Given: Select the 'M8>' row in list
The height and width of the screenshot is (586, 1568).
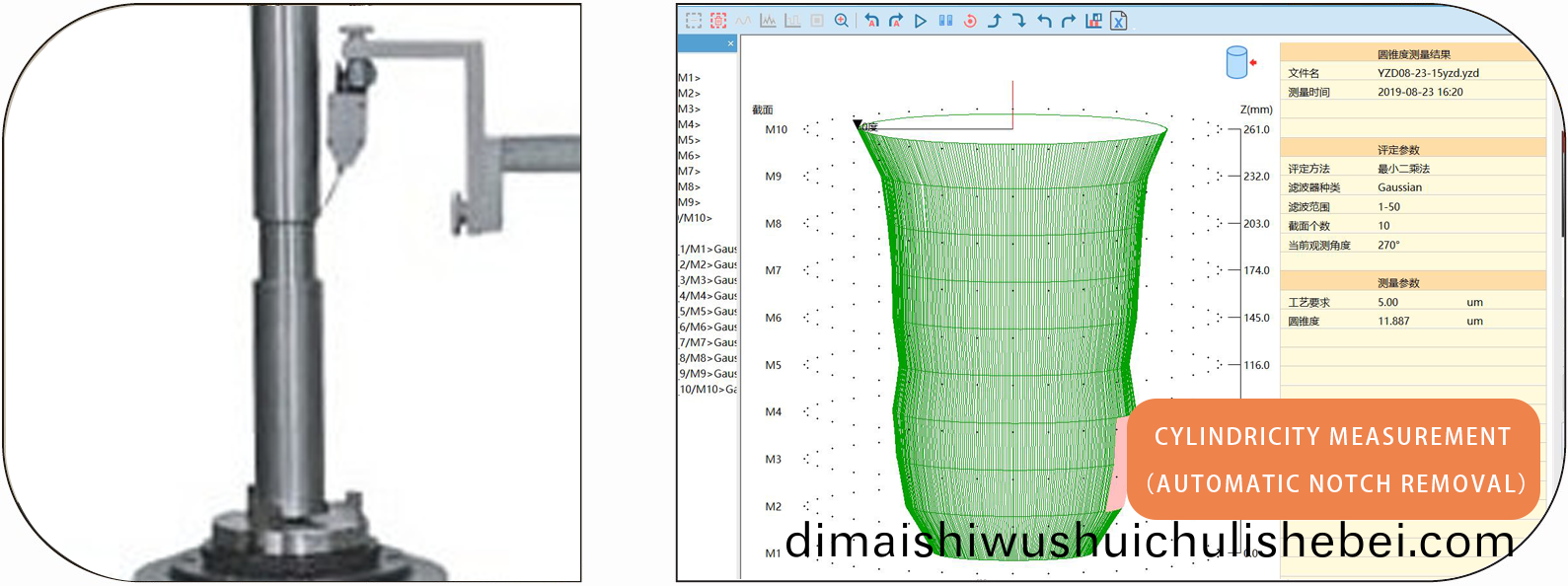Looking at the screenshot, I should coord(689,186).
